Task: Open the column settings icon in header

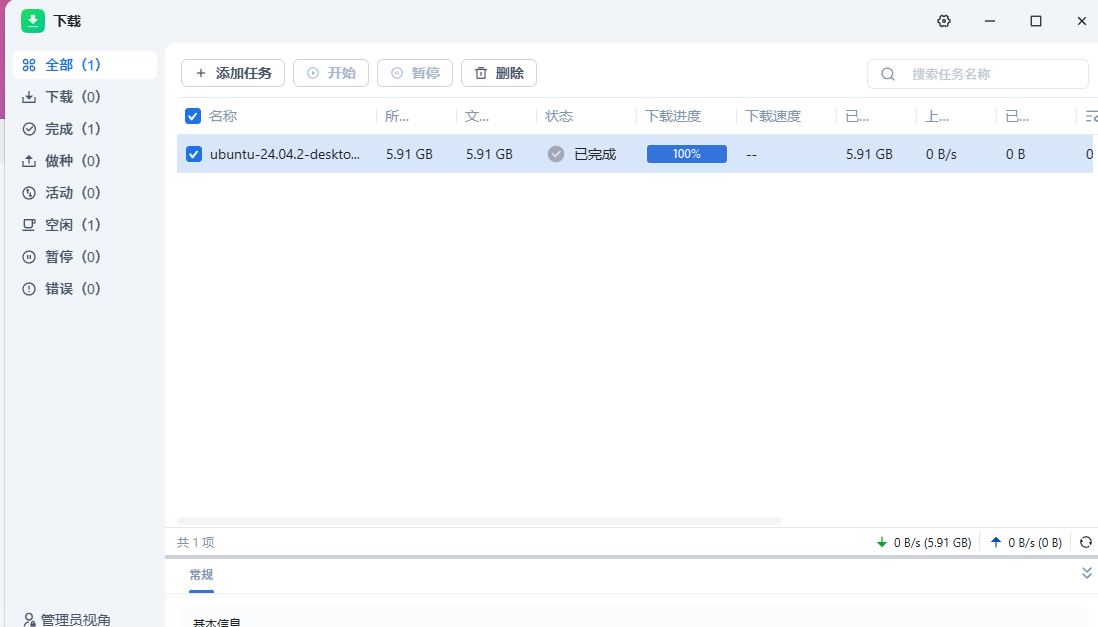Action: click(x=1090, y=116)
